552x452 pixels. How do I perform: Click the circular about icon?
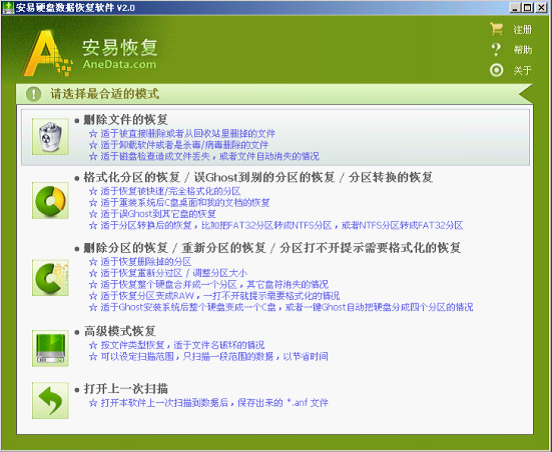(x=496, y=70)
